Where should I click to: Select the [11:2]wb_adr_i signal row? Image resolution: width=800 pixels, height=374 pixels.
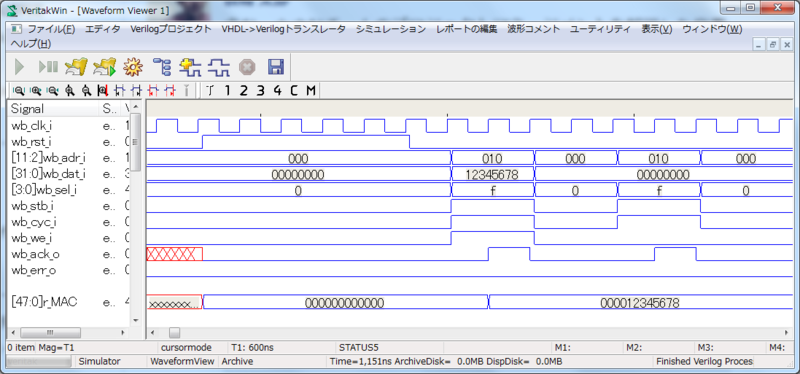point(69,158)
